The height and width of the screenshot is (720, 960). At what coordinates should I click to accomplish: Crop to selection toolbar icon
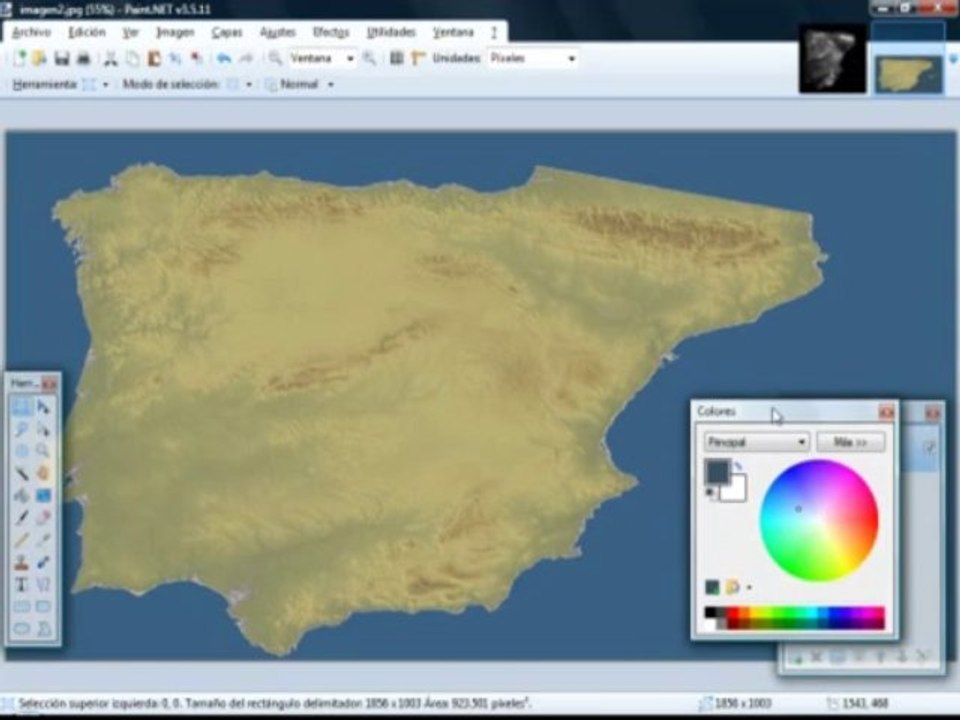click(x=175, y=58)
